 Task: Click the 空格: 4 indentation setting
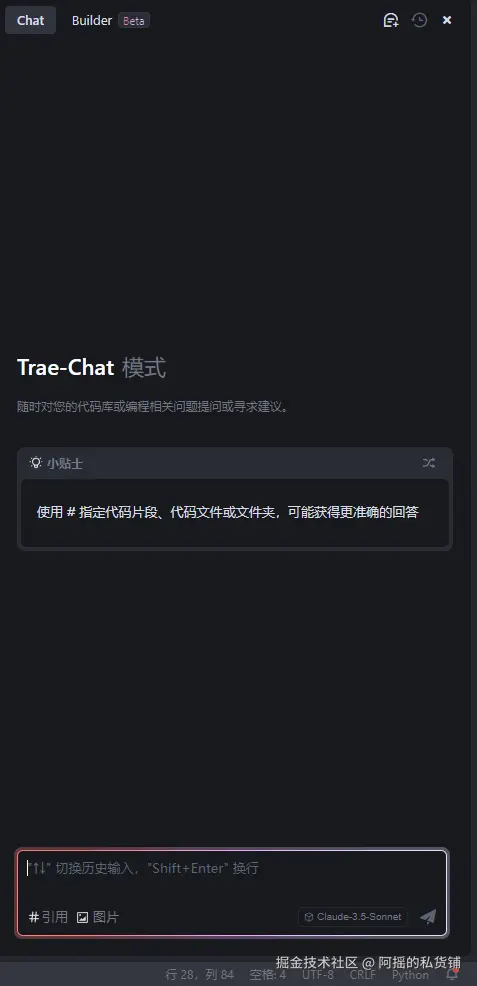(268, 975)
